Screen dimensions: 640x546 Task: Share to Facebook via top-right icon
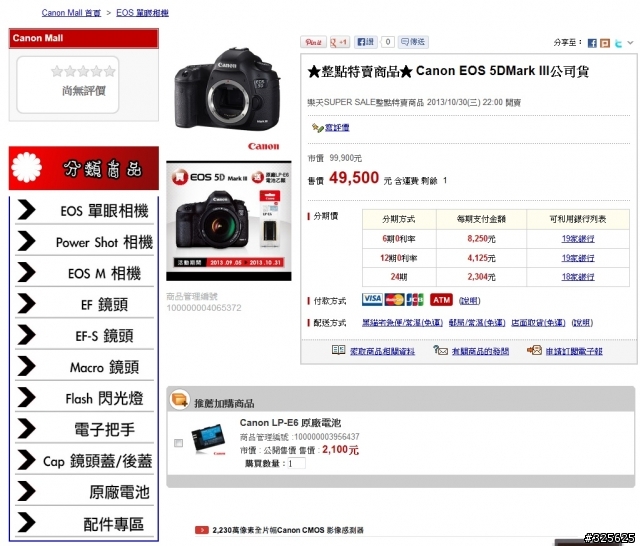(x=592, y=43)
